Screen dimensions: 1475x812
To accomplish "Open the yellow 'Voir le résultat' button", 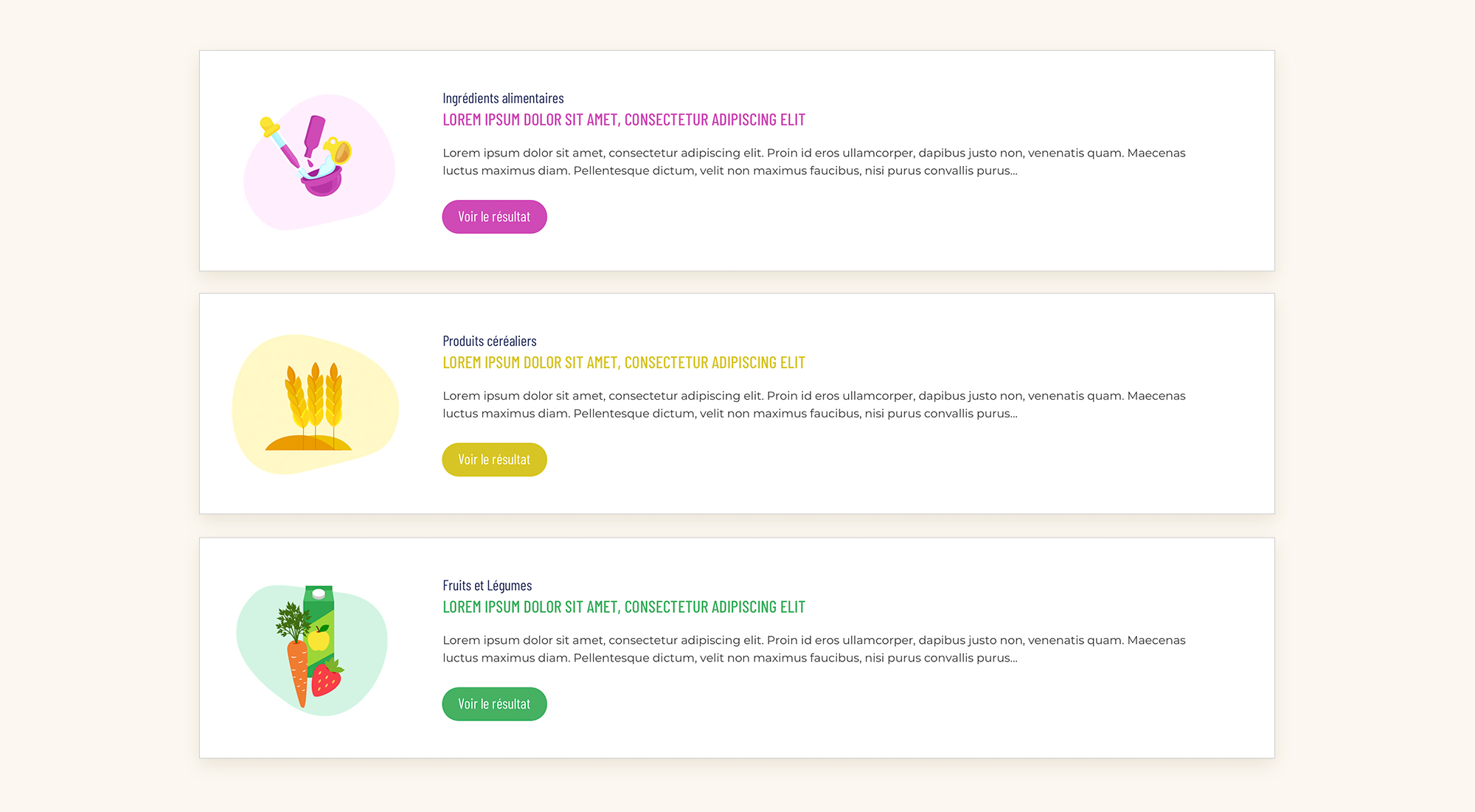I will [x=494, y=459].
